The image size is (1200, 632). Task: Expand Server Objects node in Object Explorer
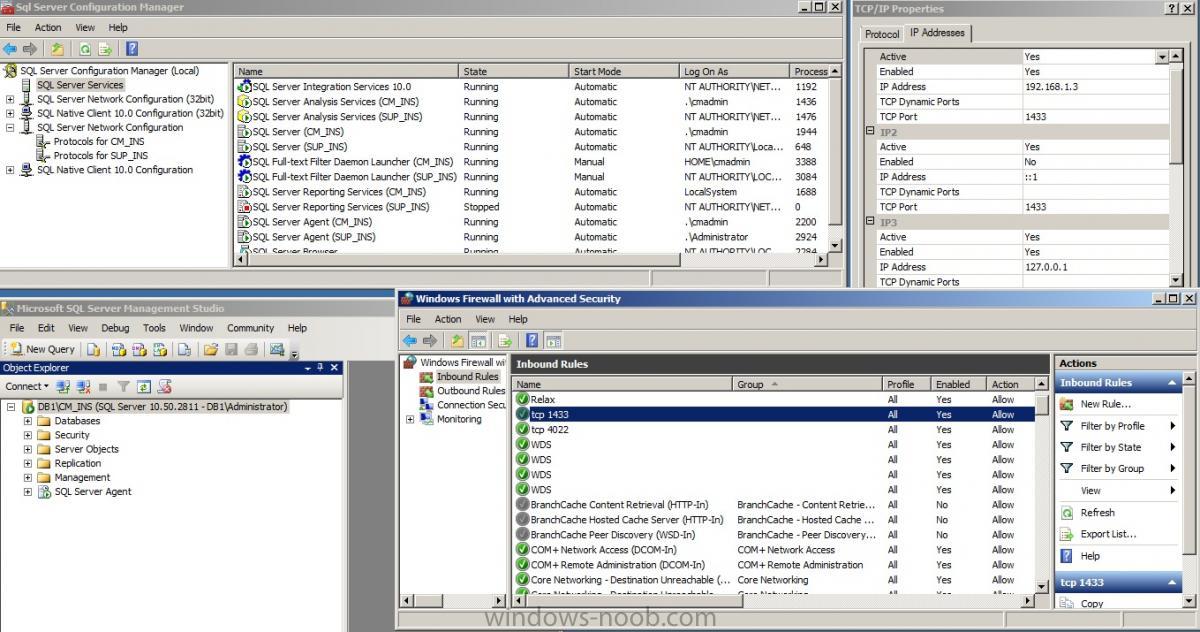coord(28,449)
